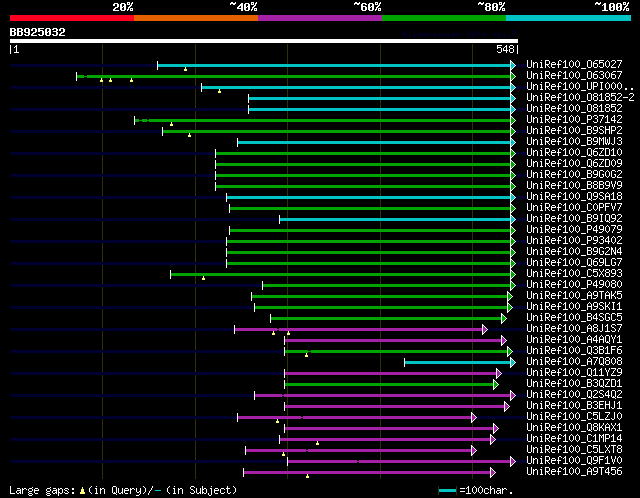
Task: Click the cyan 100char scale bar legend
Action: click(448, 490)
